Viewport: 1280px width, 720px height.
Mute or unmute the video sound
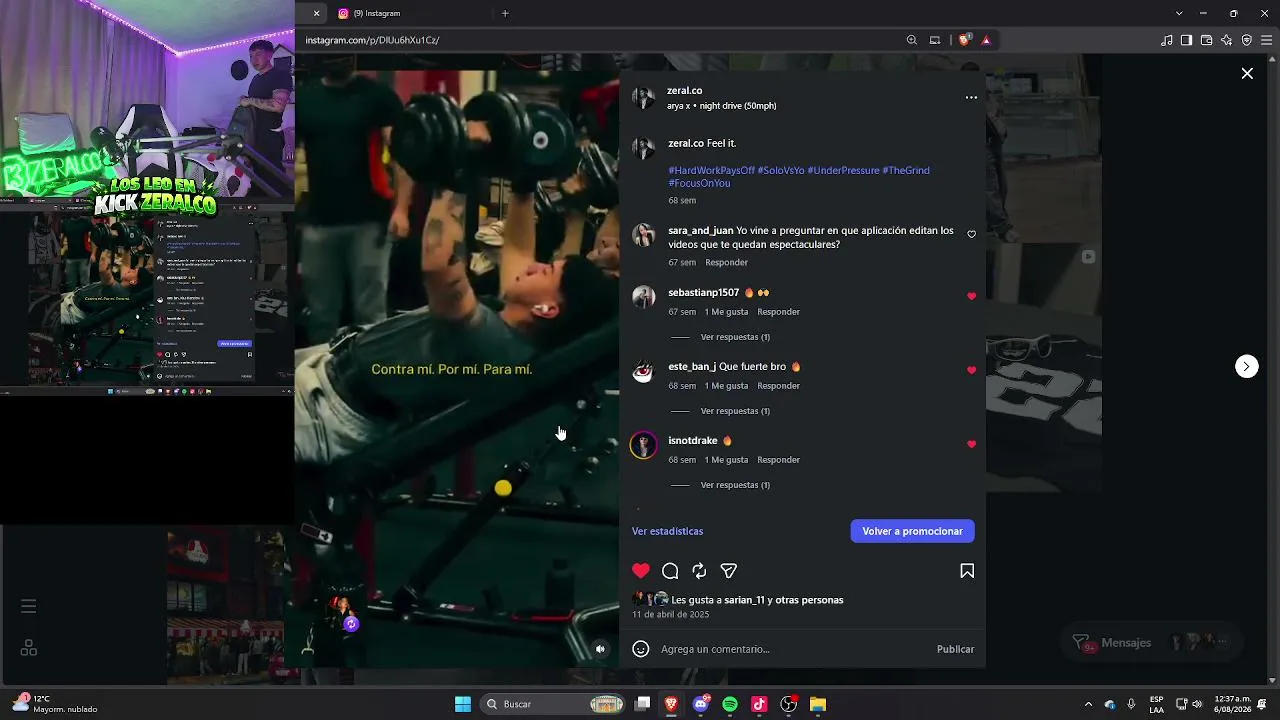click(600, 649)
